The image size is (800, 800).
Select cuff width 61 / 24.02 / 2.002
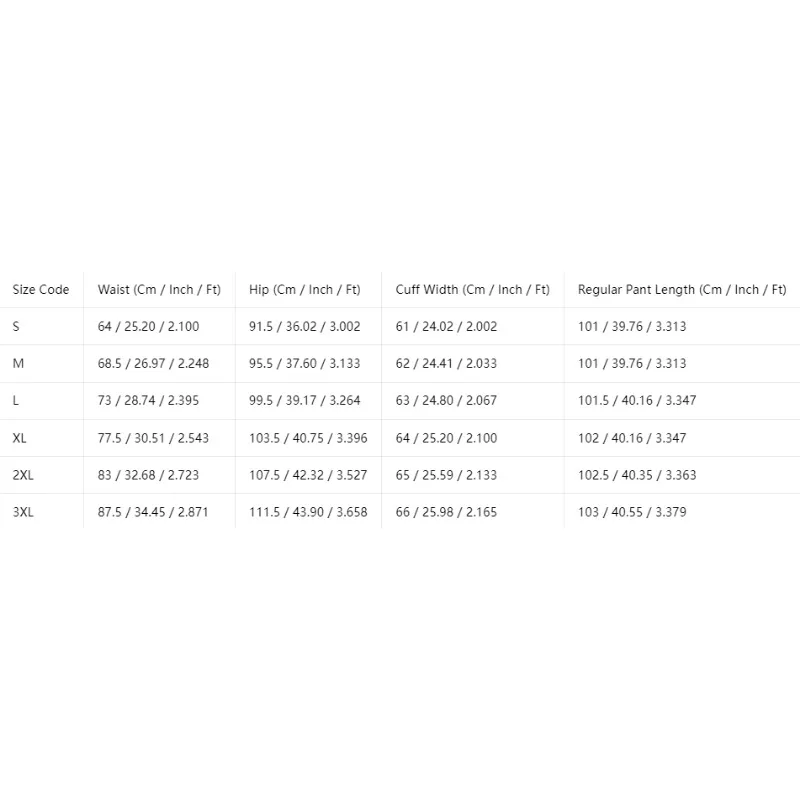point(446,327)
